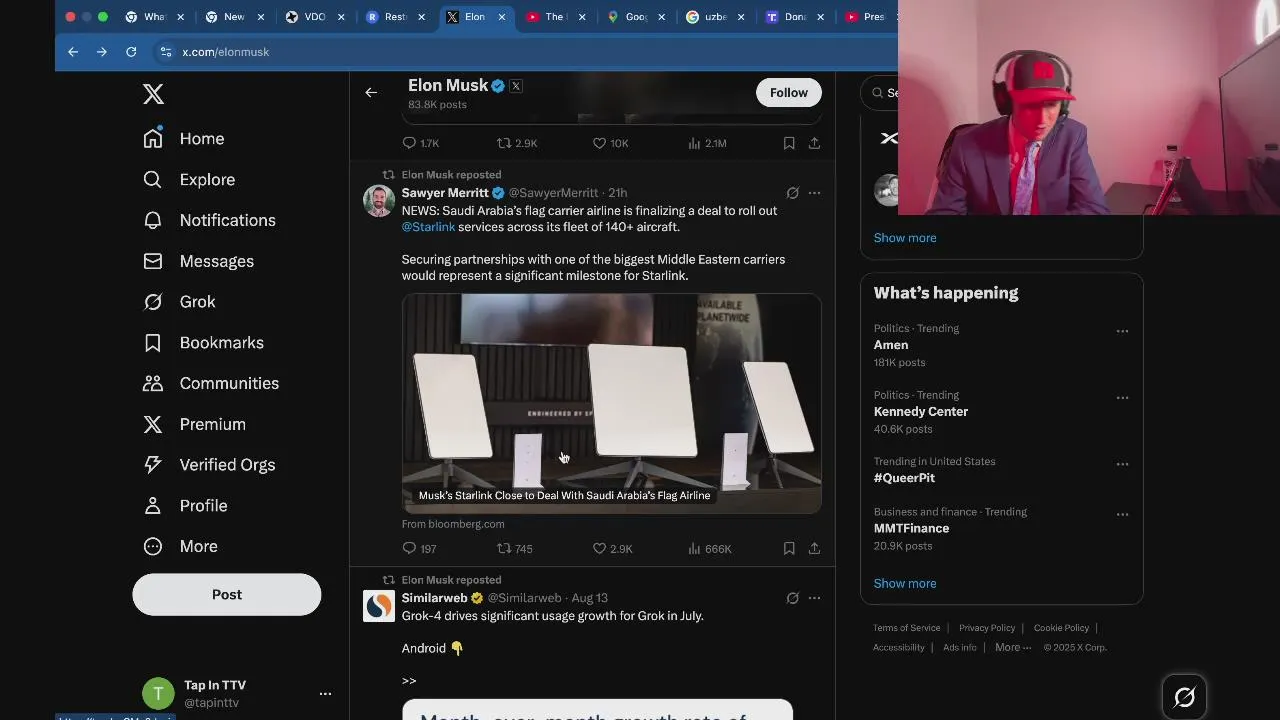Click the Post button
This screenshot has height=720, width=1280.
[227, 594]
